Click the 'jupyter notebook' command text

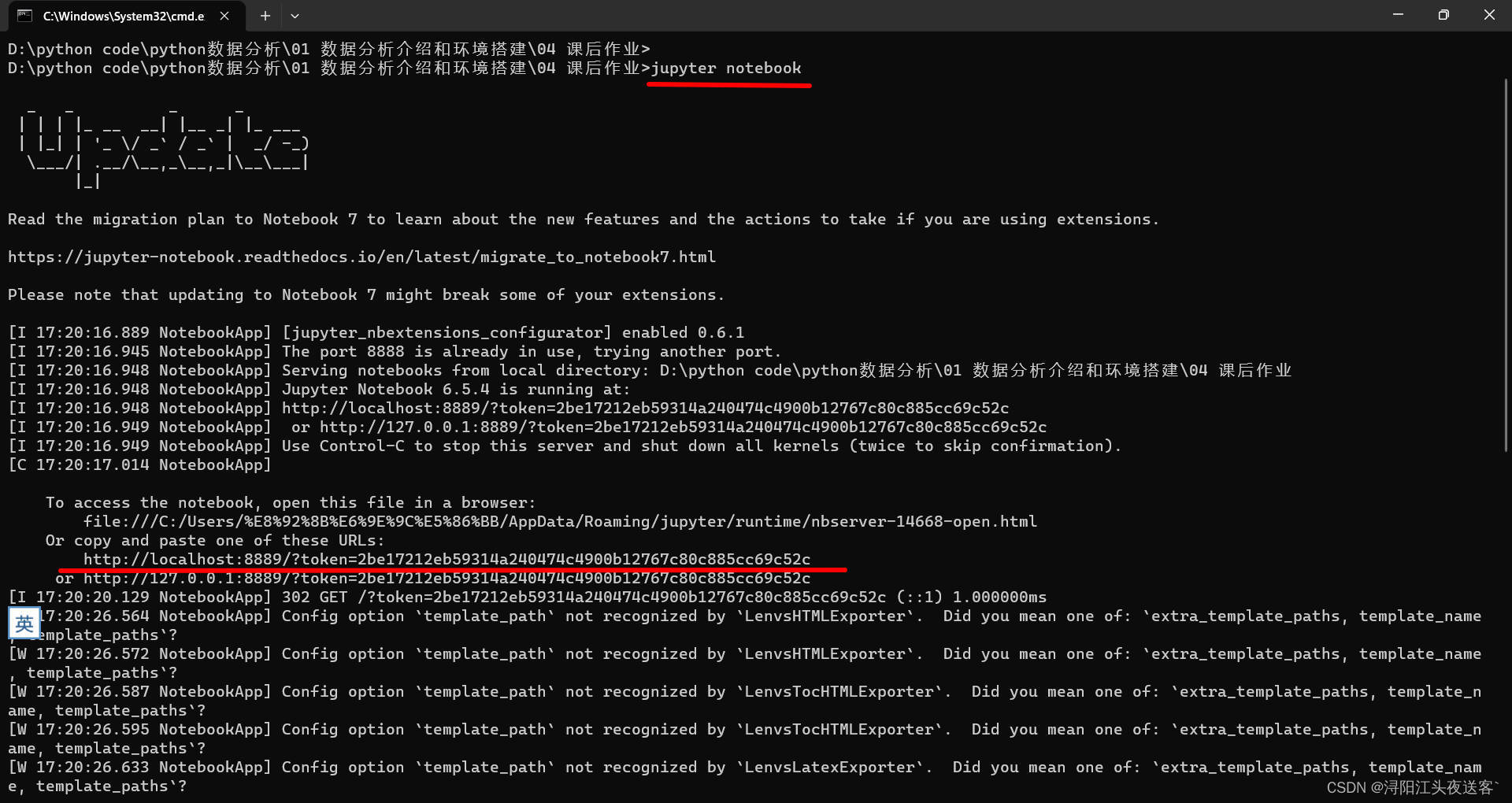coord(726,68)
